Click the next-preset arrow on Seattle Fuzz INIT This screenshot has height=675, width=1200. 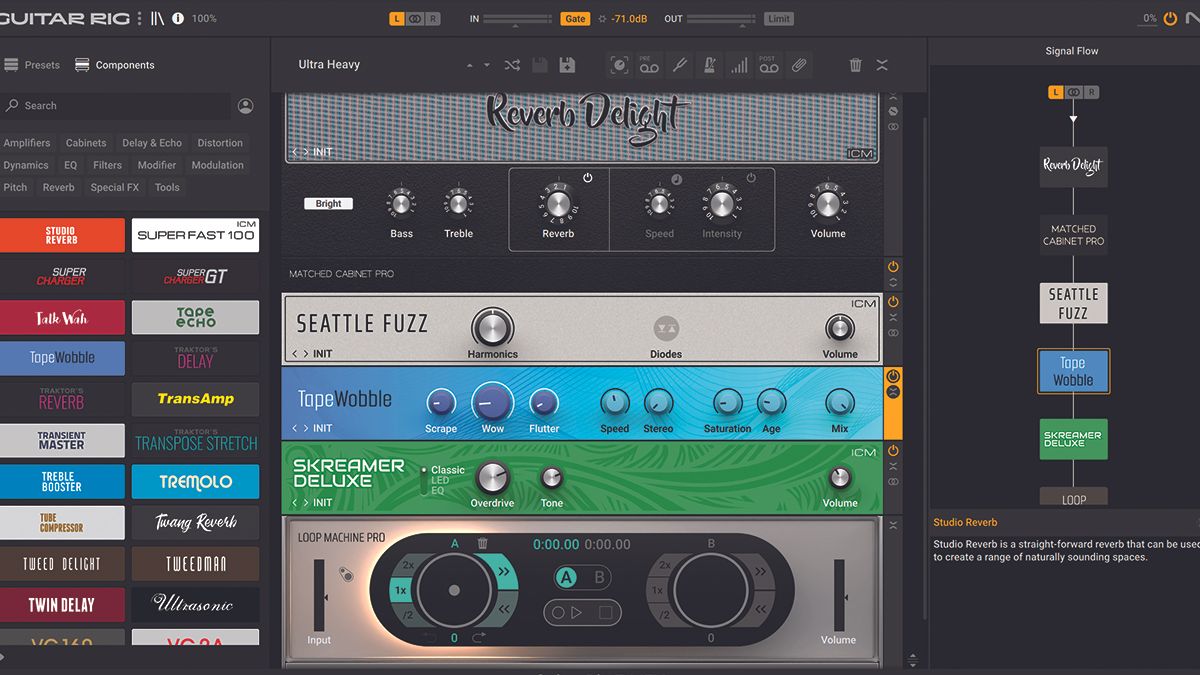click(x=304, y=353)
